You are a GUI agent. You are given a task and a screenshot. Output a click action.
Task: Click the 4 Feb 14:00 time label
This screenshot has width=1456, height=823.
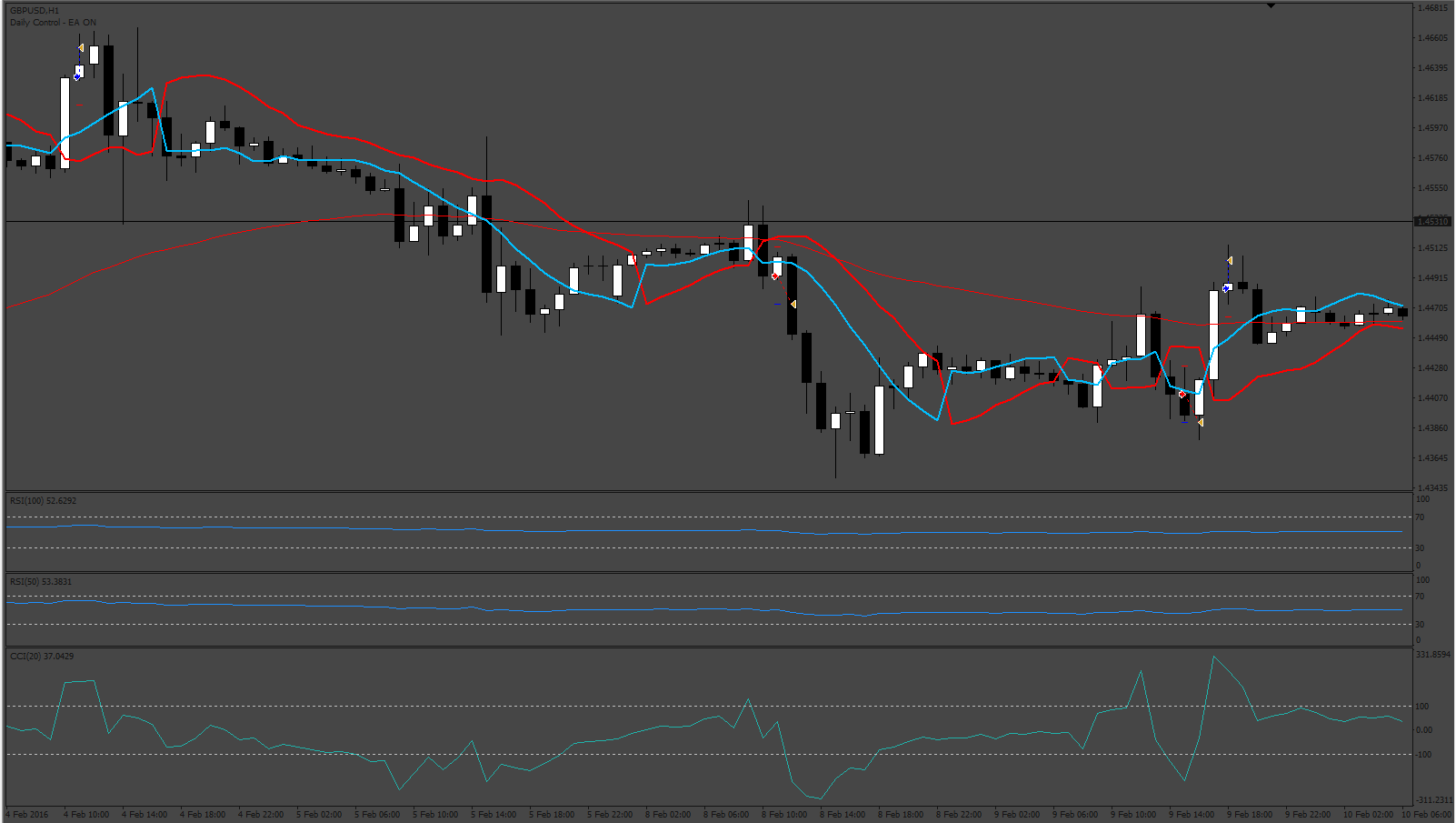click(145, 815)
